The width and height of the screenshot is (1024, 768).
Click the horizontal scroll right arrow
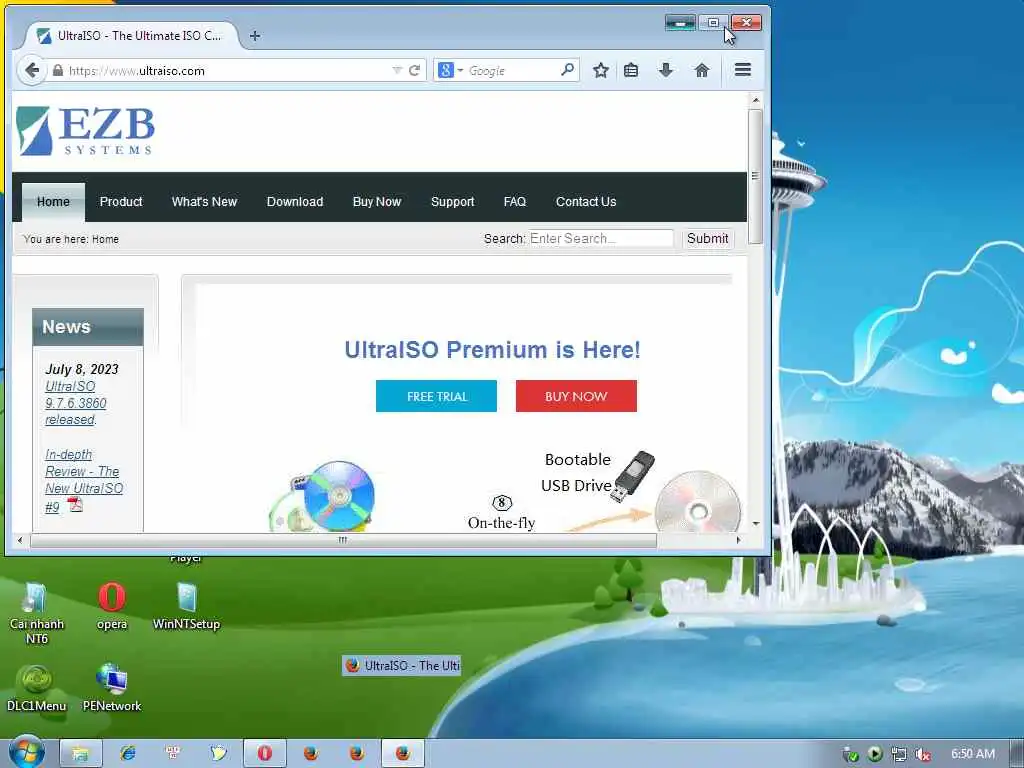[739, 540]
